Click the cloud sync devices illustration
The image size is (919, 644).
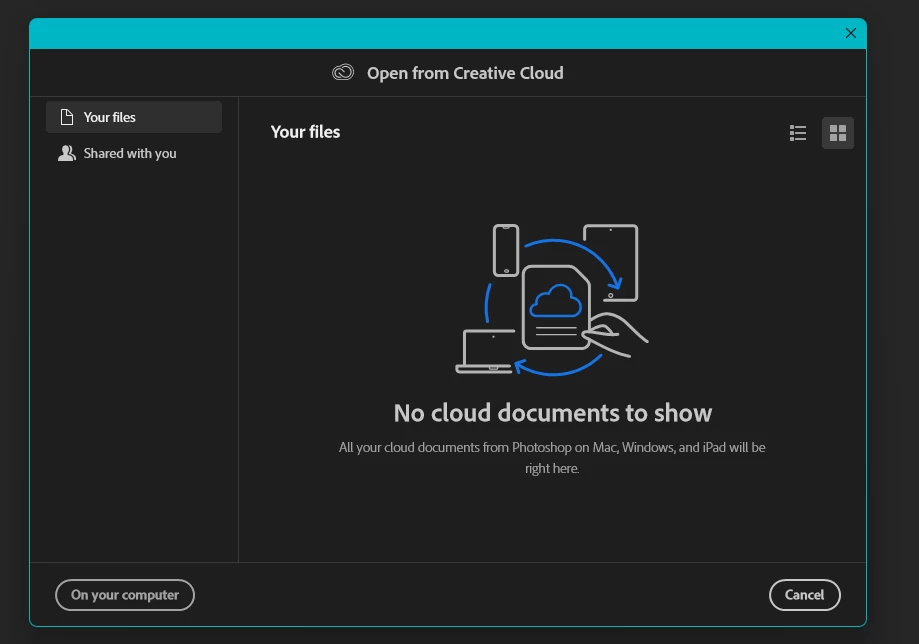pyautogui.click(x=552, y=299)
